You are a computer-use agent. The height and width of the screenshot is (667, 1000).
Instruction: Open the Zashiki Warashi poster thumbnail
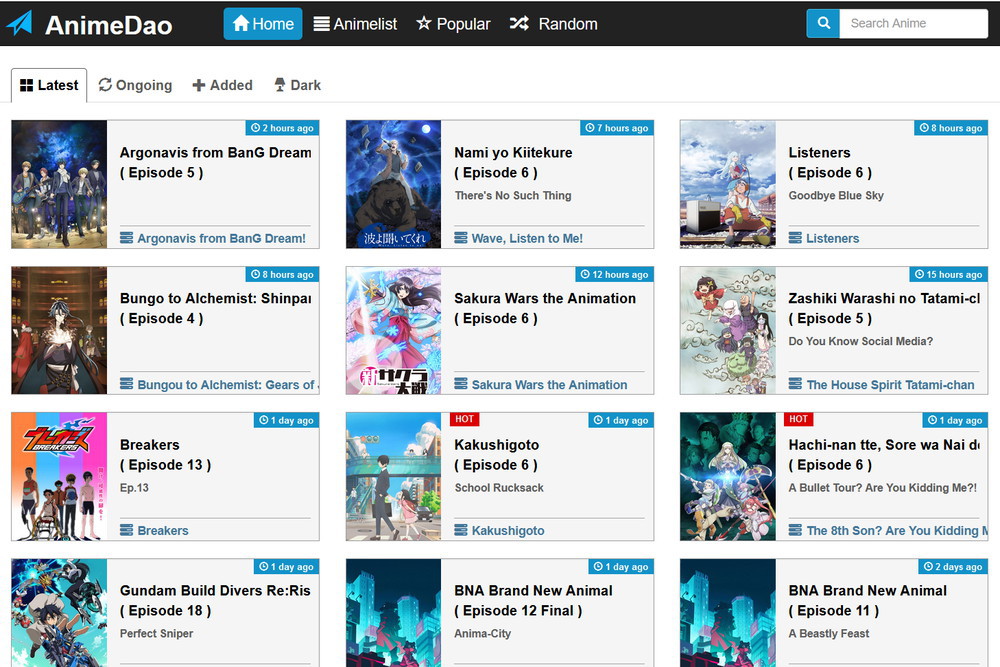click(x=728, y=330)
